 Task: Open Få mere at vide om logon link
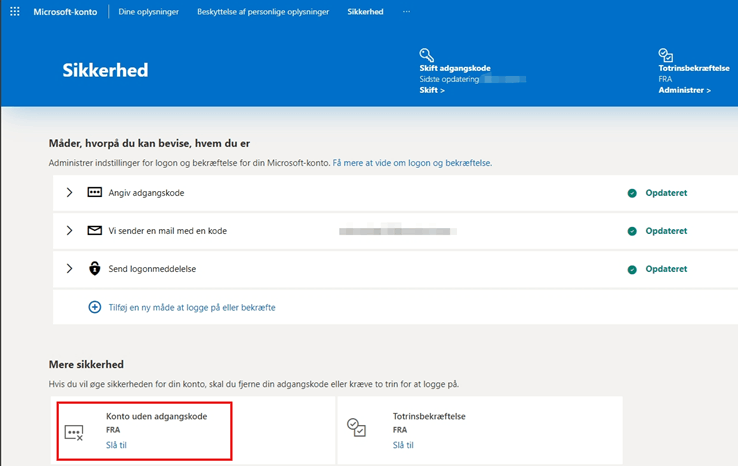click(412, 163)
